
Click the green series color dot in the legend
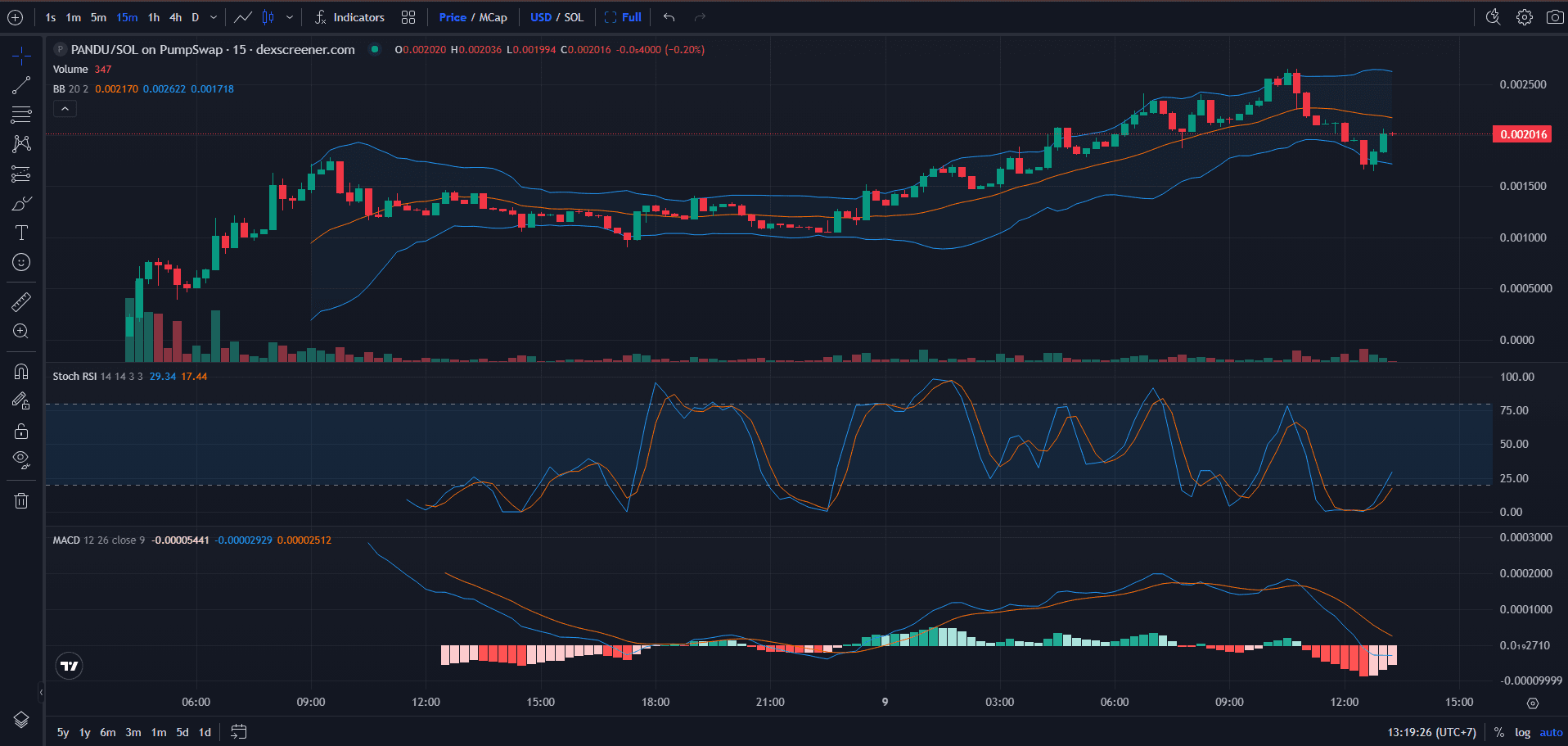(x=374, y=49)
